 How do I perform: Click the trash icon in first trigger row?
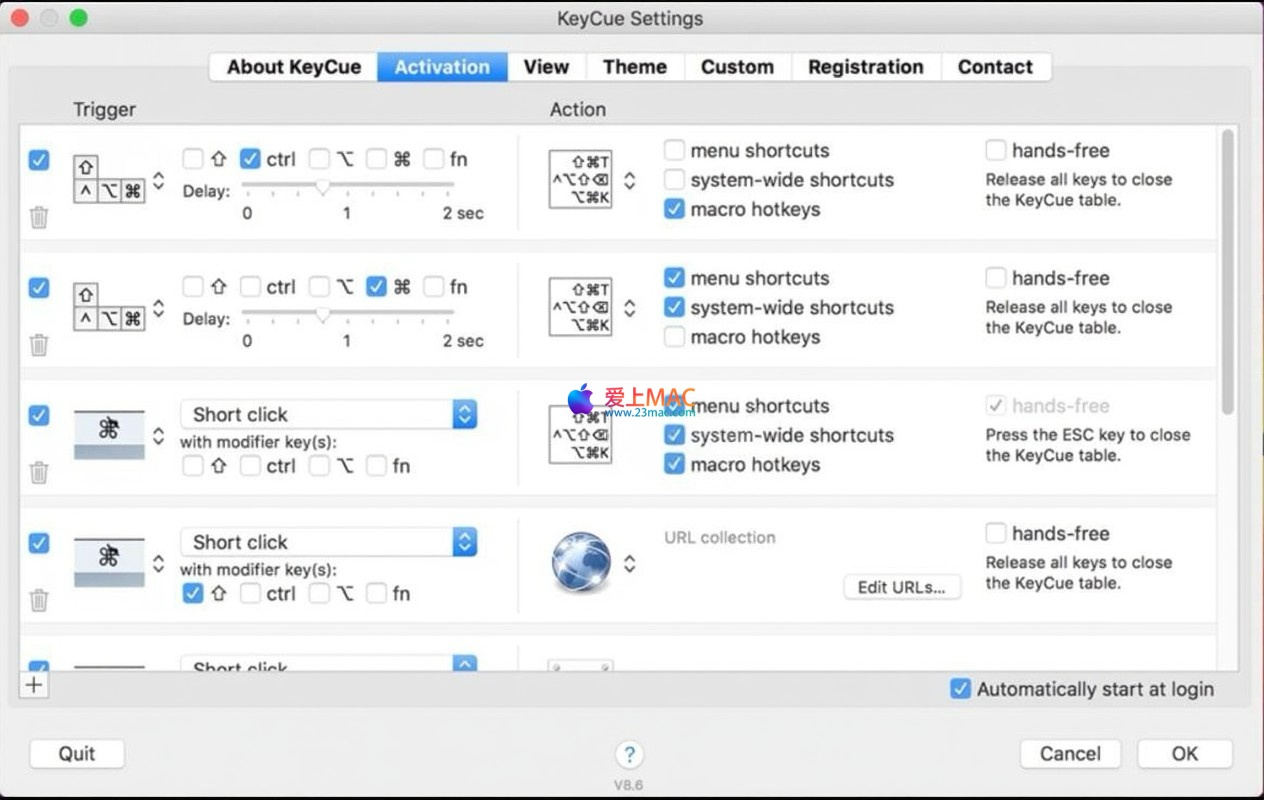[39, 217]
